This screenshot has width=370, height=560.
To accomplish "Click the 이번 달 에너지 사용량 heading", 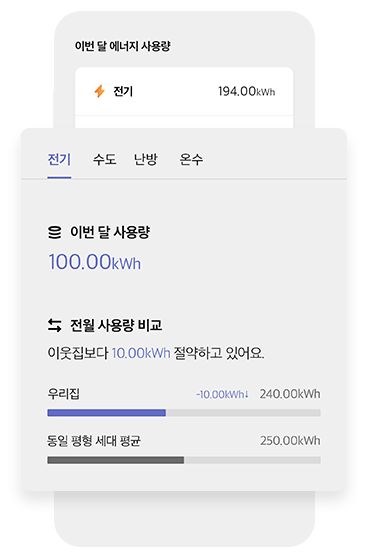I will (x=122, y=46).
